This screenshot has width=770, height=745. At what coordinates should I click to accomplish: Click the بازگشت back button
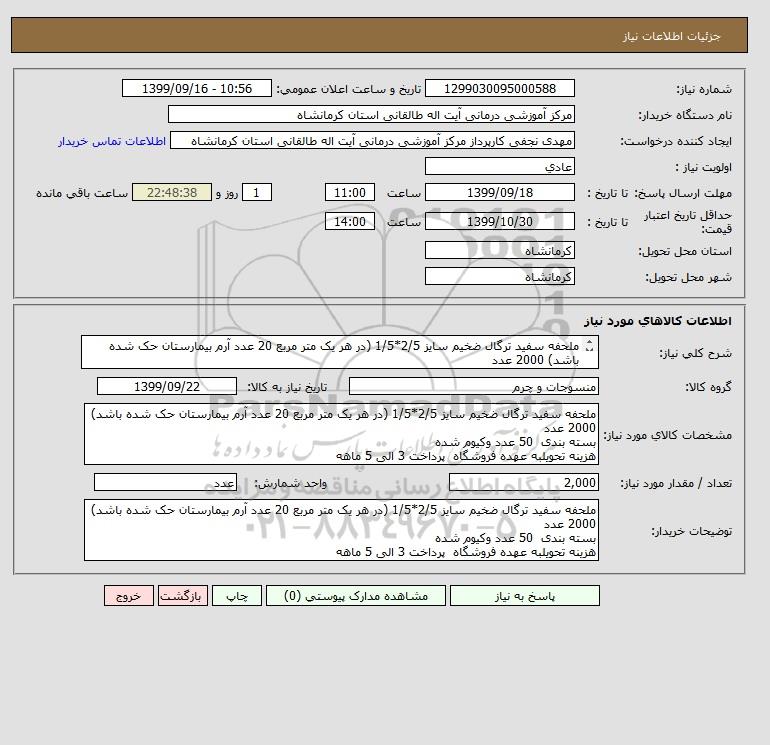[183, 596]
